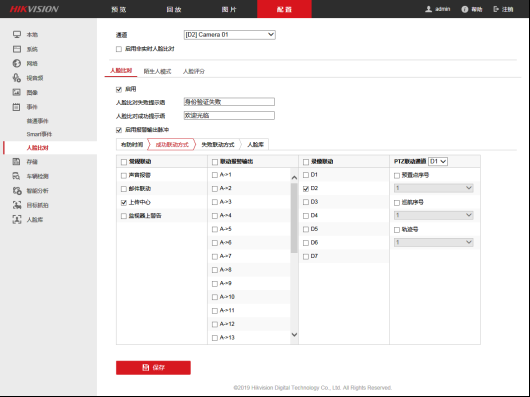Open the 车辆检测 (Vehicle Detection) icon in sidebar

click(x=17, y=176)
